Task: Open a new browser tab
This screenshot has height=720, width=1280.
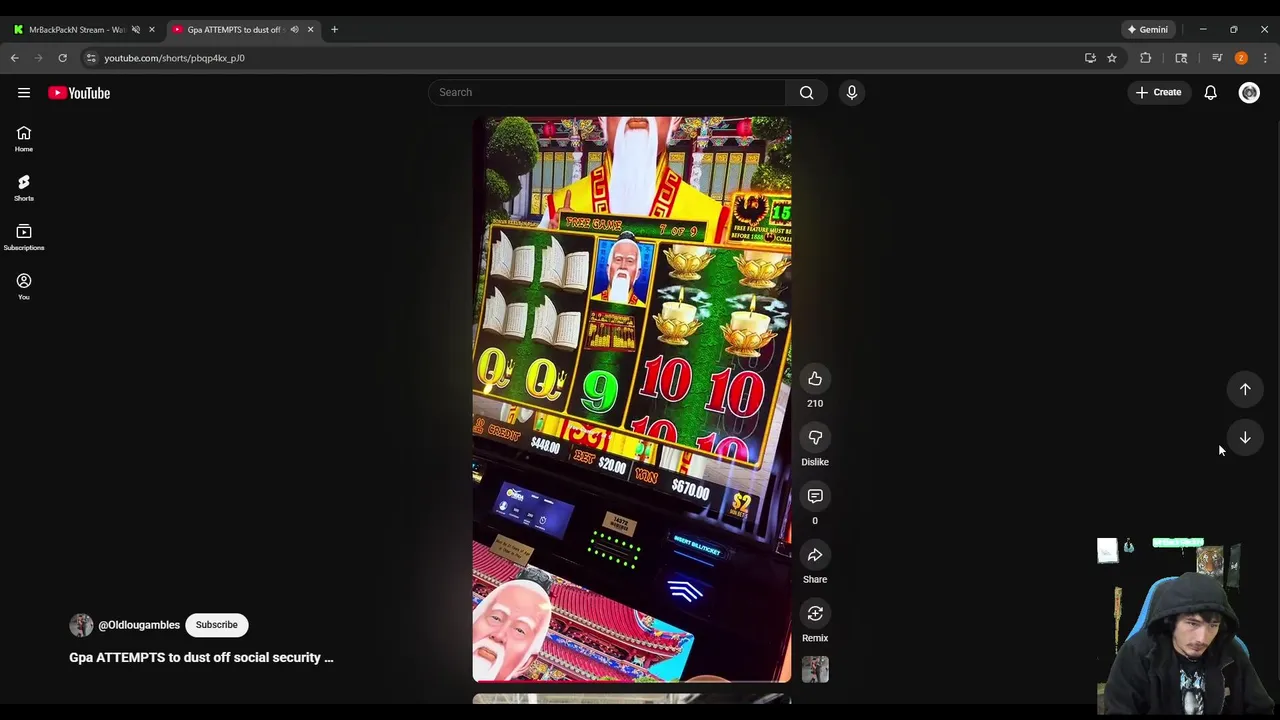Action: (334, 30)
